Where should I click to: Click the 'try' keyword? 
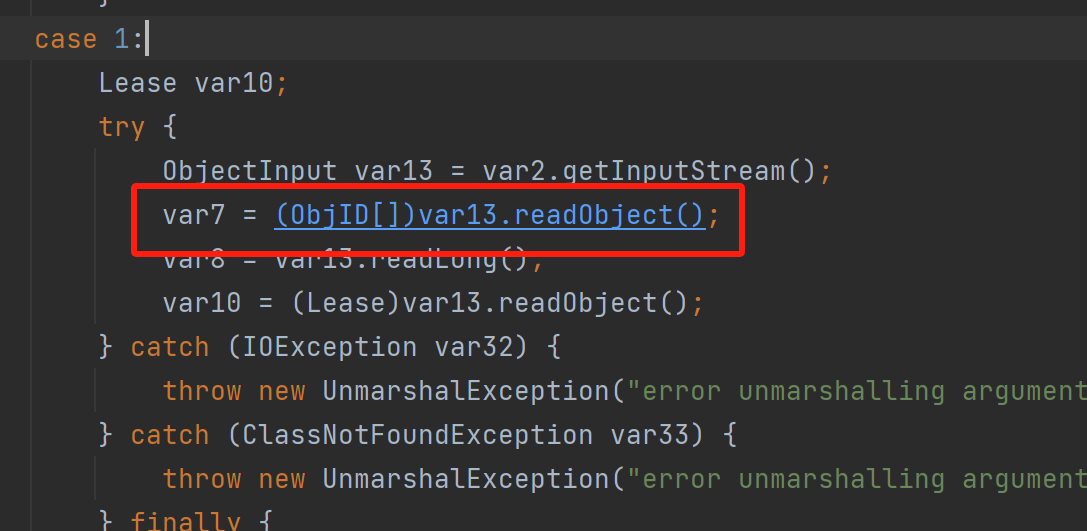tap(122, 127)
